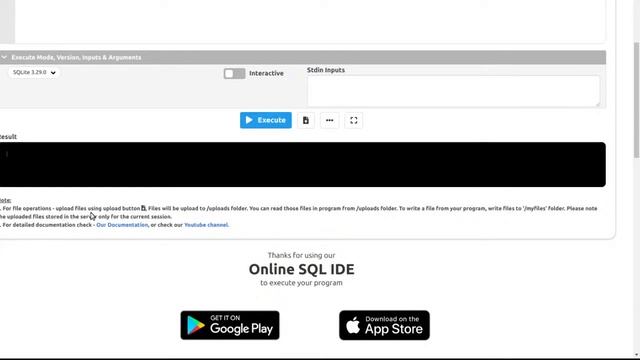
Task: Click the scrollbar down arrow
Action: (x=637, y=356)
